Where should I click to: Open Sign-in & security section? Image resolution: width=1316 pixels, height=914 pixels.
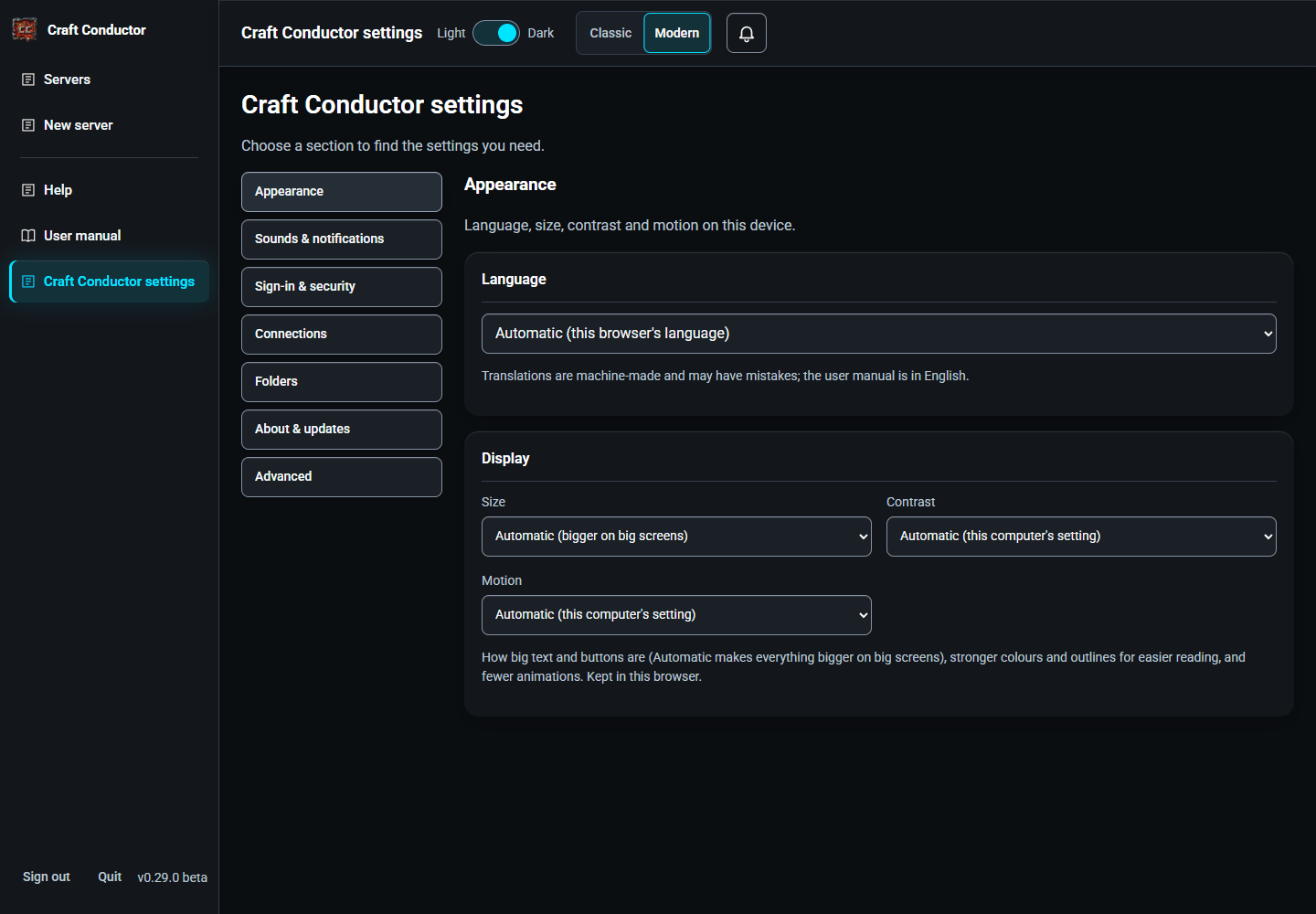pyautogui.click(x=342, y=287)
